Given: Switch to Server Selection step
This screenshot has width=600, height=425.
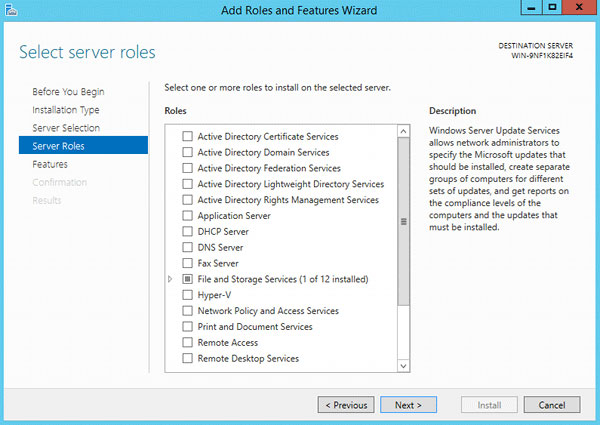Looking at the screenshot, I should point(66,128).
